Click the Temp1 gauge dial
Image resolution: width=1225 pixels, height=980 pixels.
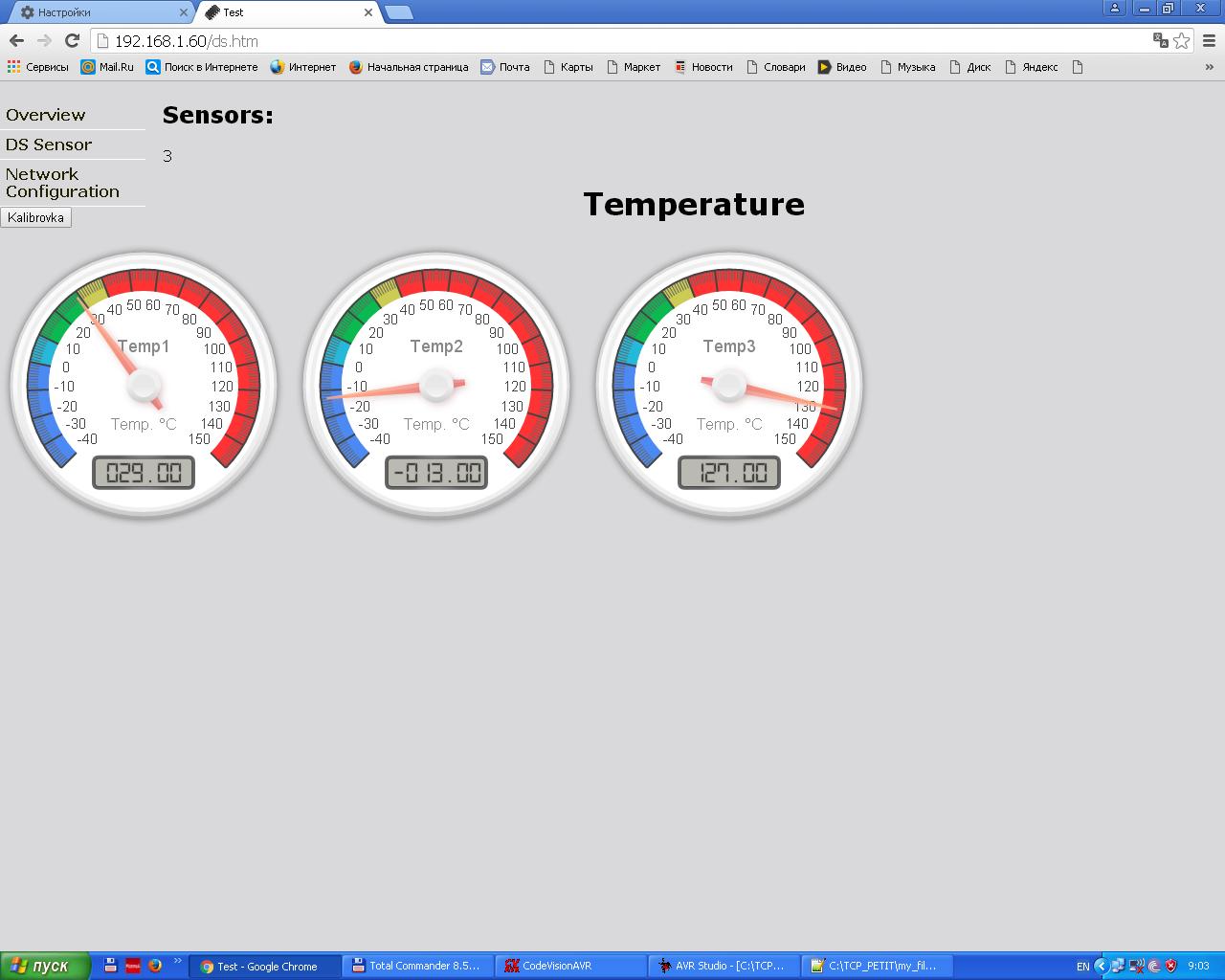(x=144, y=385)
